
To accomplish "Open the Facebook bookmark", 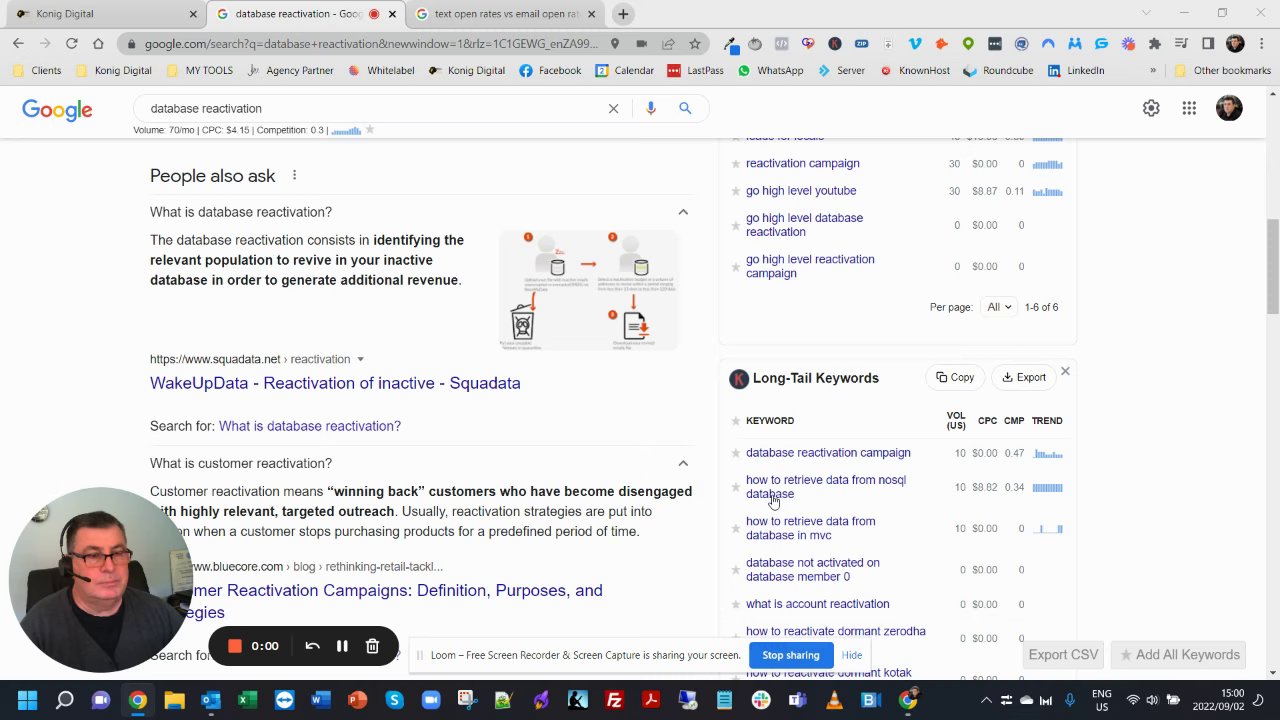I will (x=551, y=71).
